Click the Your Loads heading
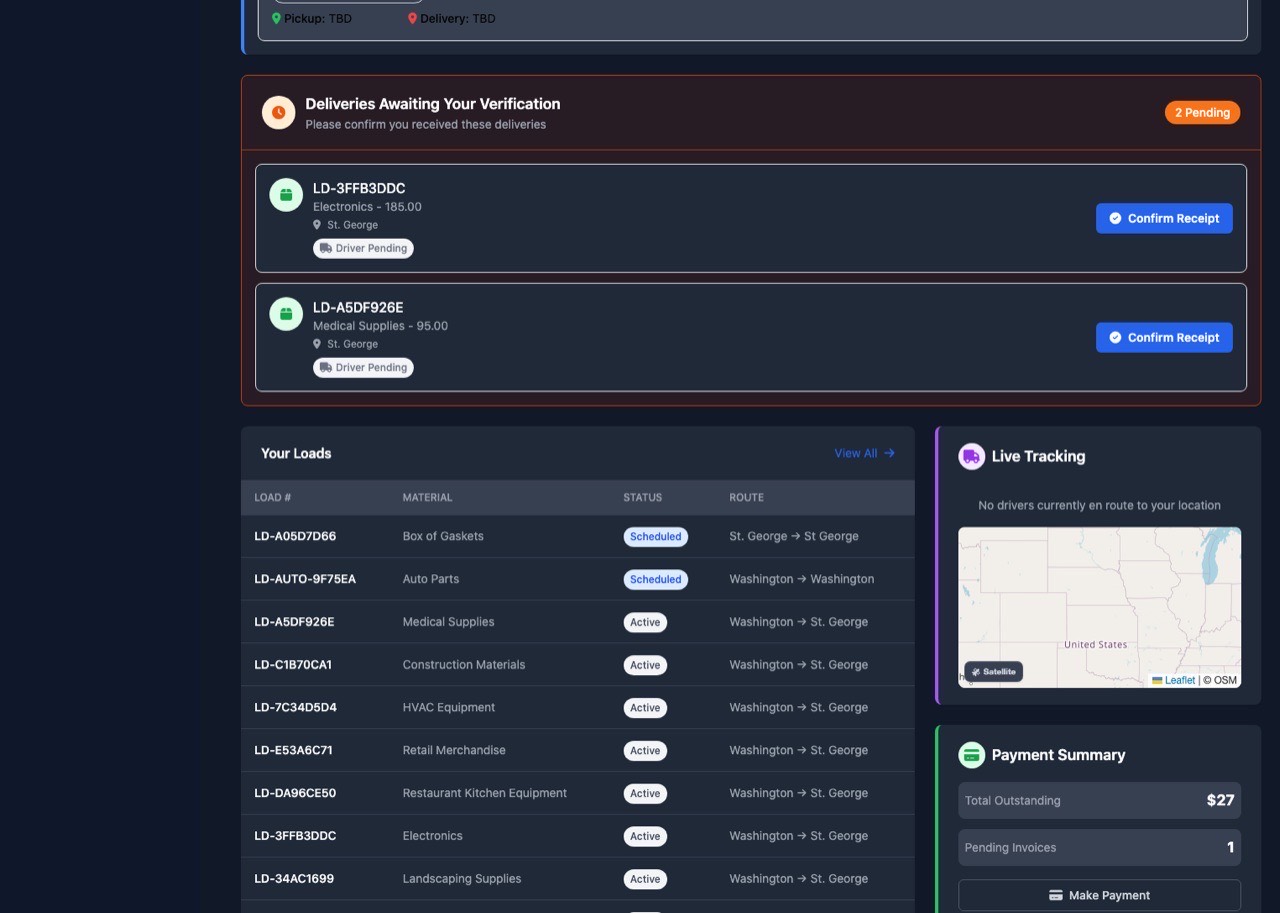This screenshot has height=913, width=1280. click(296, 453)
